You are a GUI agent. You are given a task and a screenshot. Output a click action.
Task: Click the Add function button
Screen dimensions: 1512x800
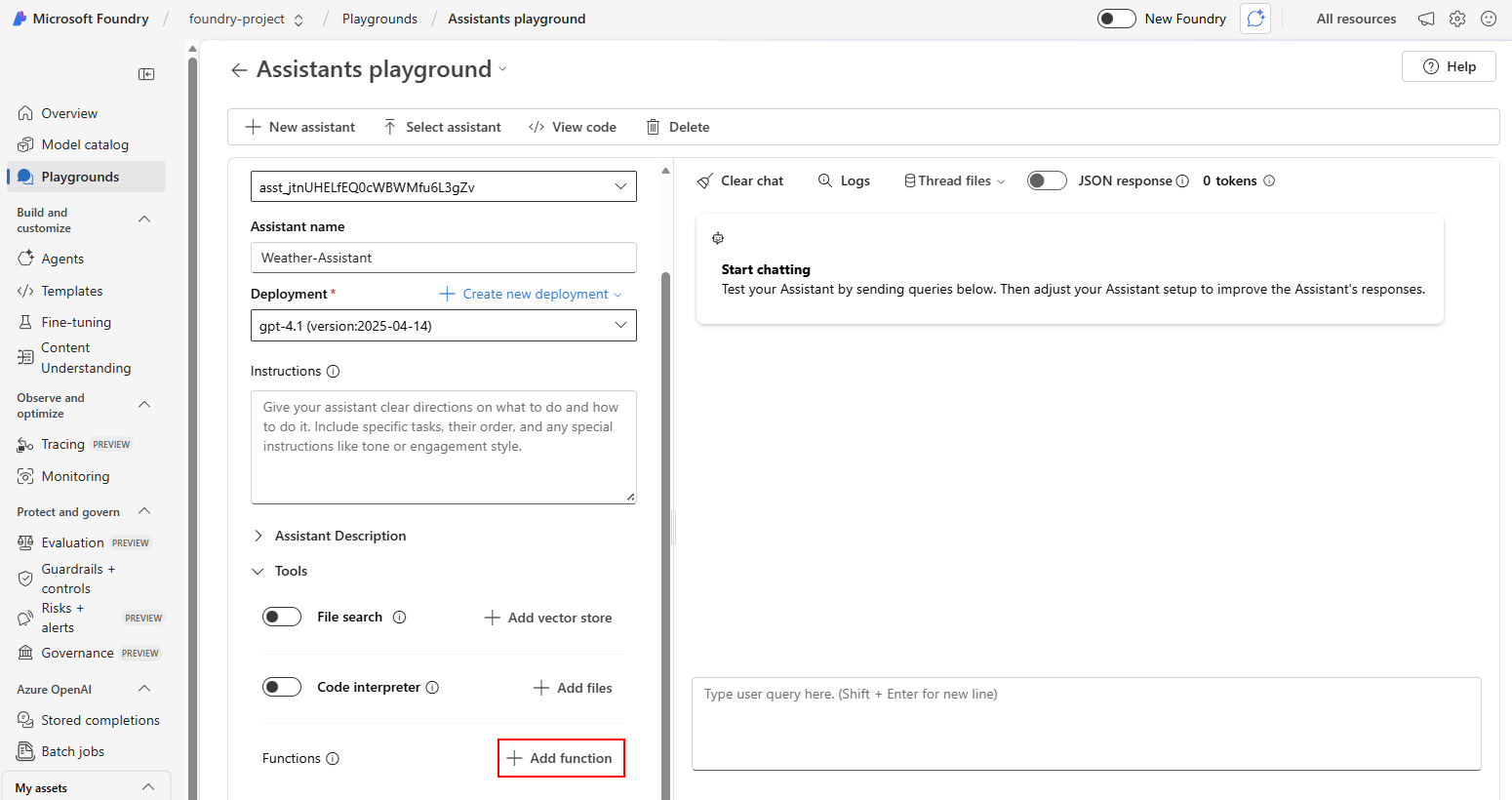[561, 758]
